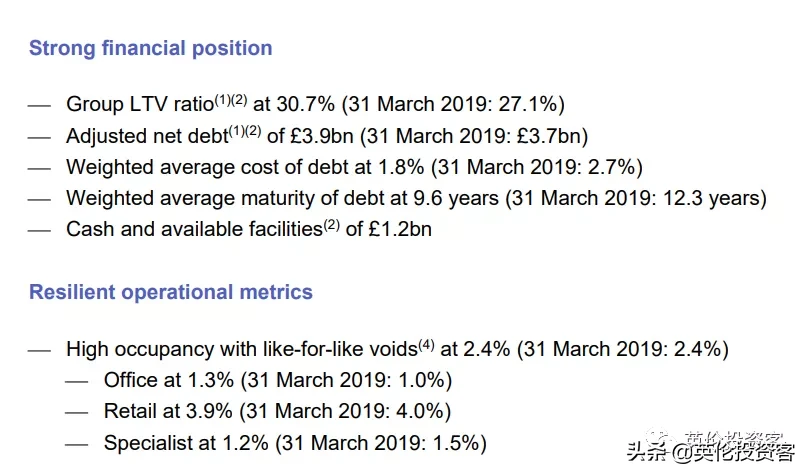Viewport: 809px width, 476px height.
Task: Select the "Office at 1.3%" sub-item
Action: [278, 380]
